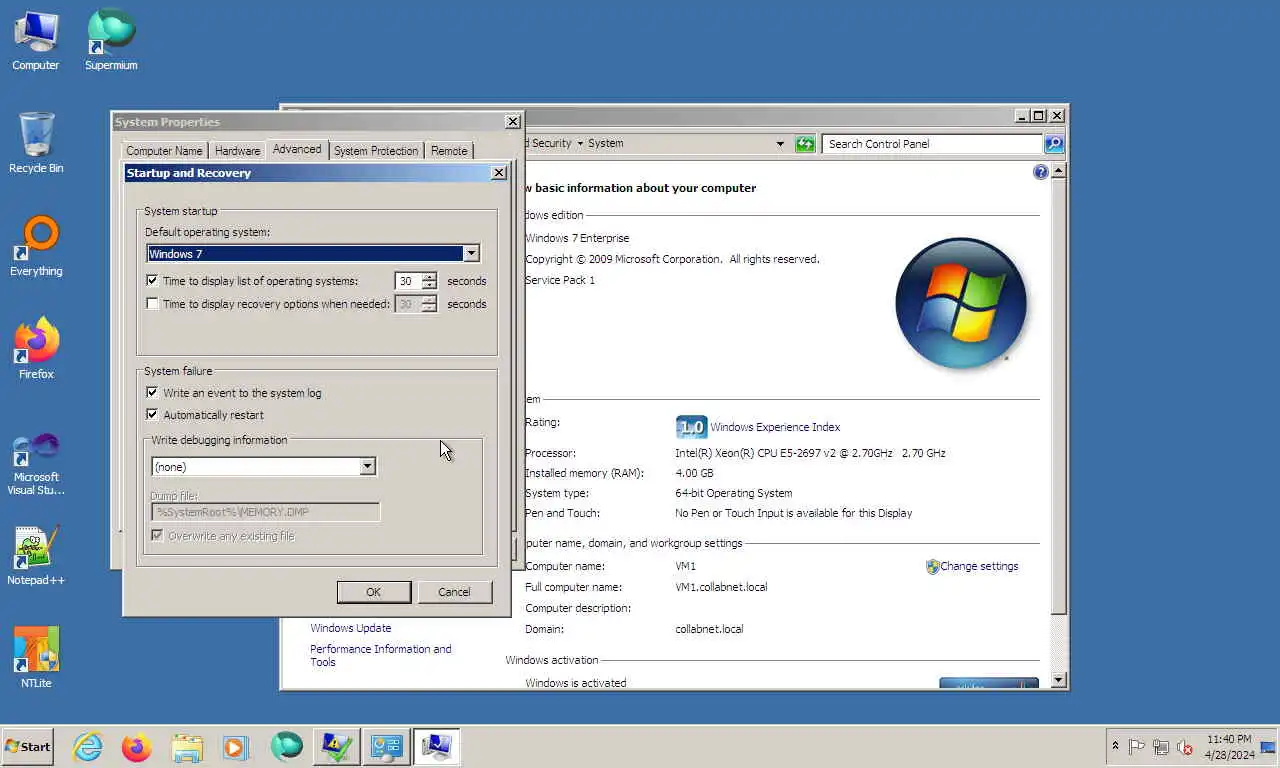
Task: Activate the System Properties taskbar button
Action: [436, 747]
